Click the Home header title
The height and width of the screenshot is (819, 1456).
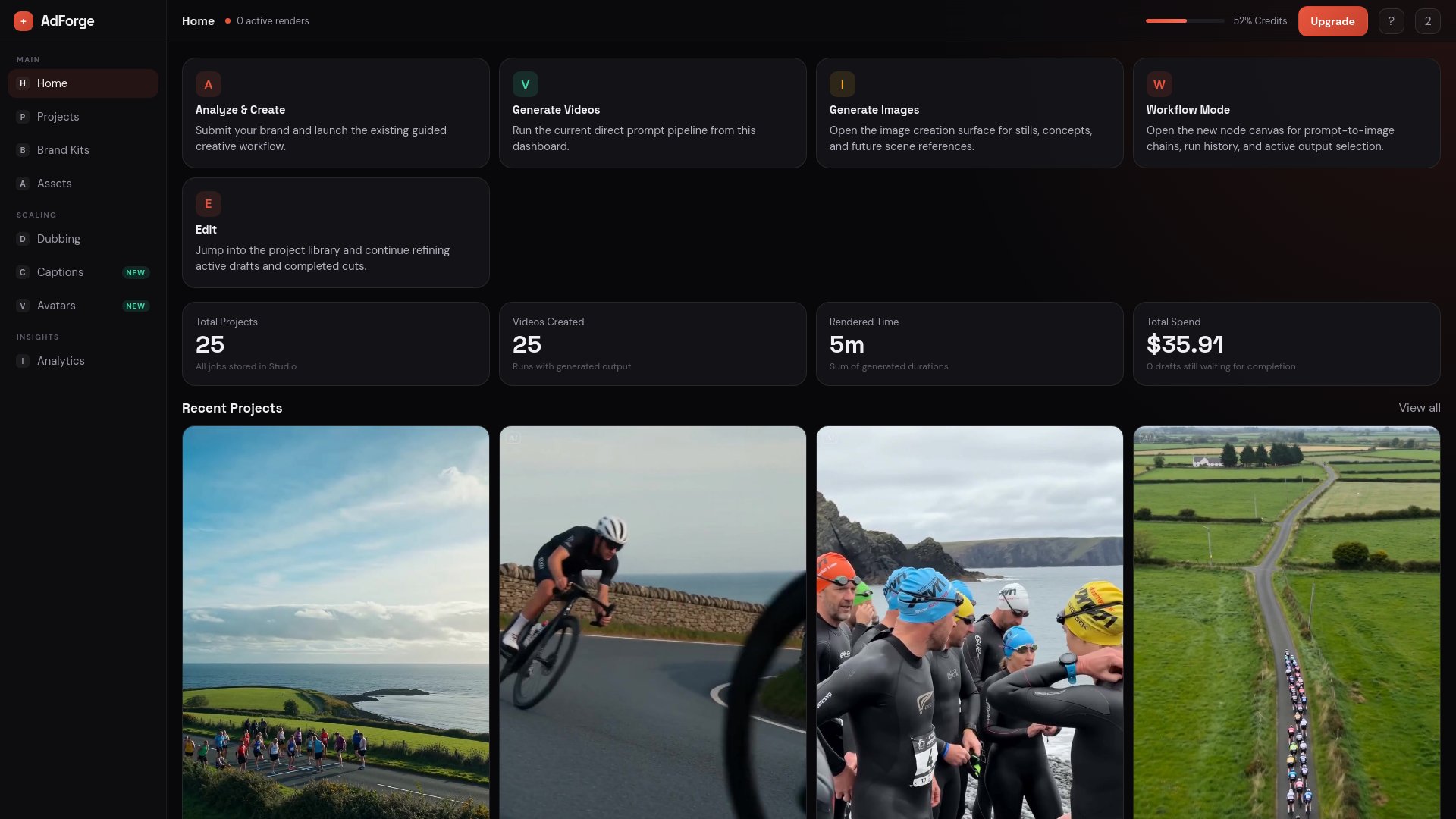click(x=198, y=21)
